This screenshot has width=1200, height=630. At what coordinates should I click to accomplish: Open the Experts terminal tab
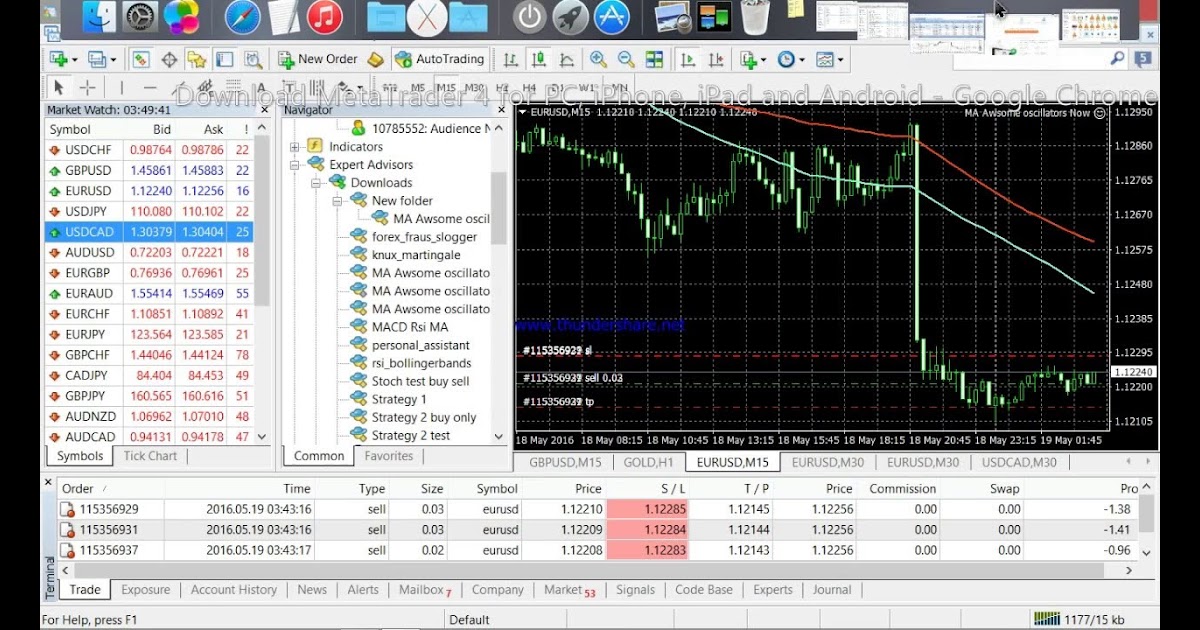773,590
